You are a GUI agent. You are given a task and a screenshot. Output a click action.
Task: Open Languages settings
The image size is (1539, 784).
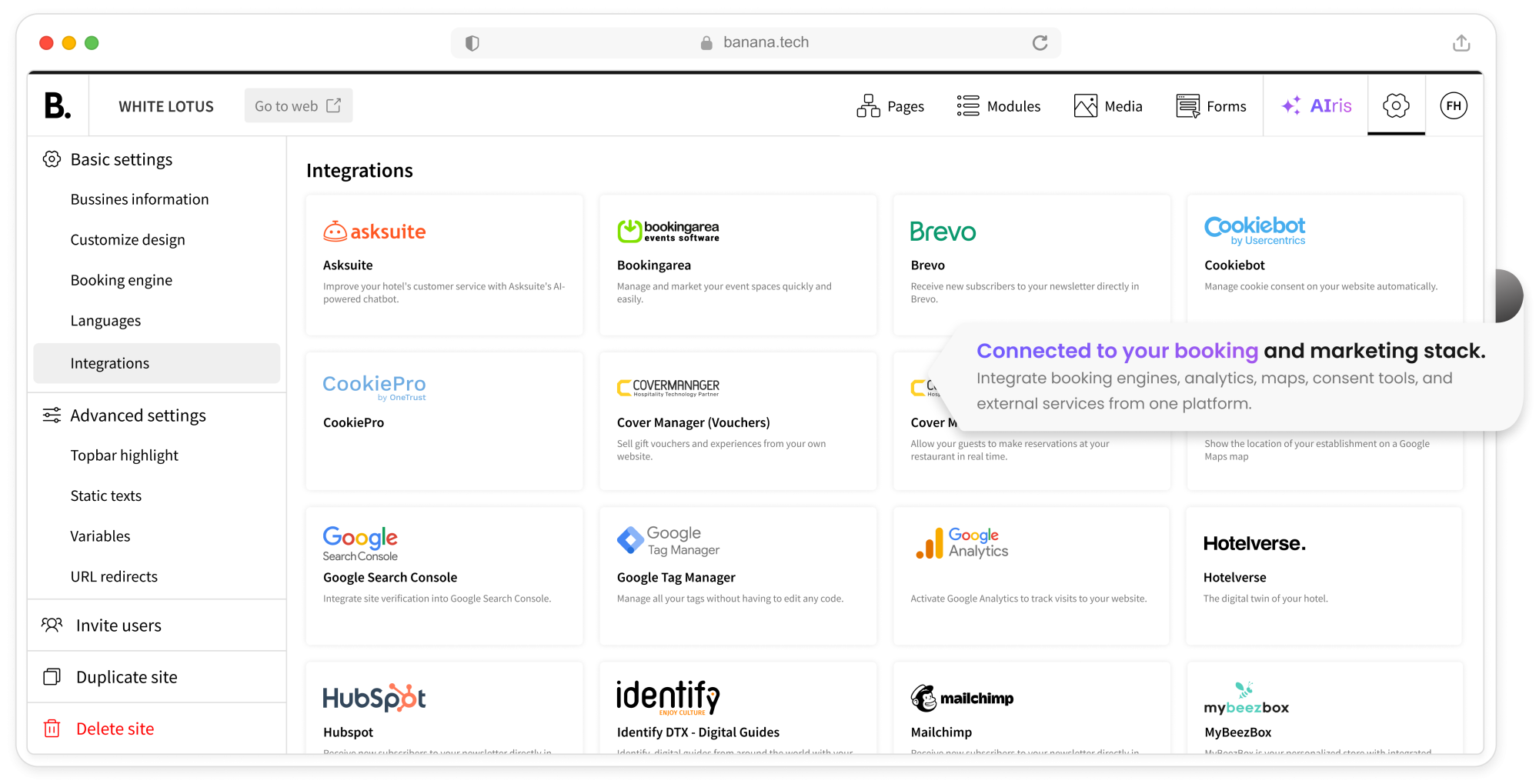coord(105,321)
